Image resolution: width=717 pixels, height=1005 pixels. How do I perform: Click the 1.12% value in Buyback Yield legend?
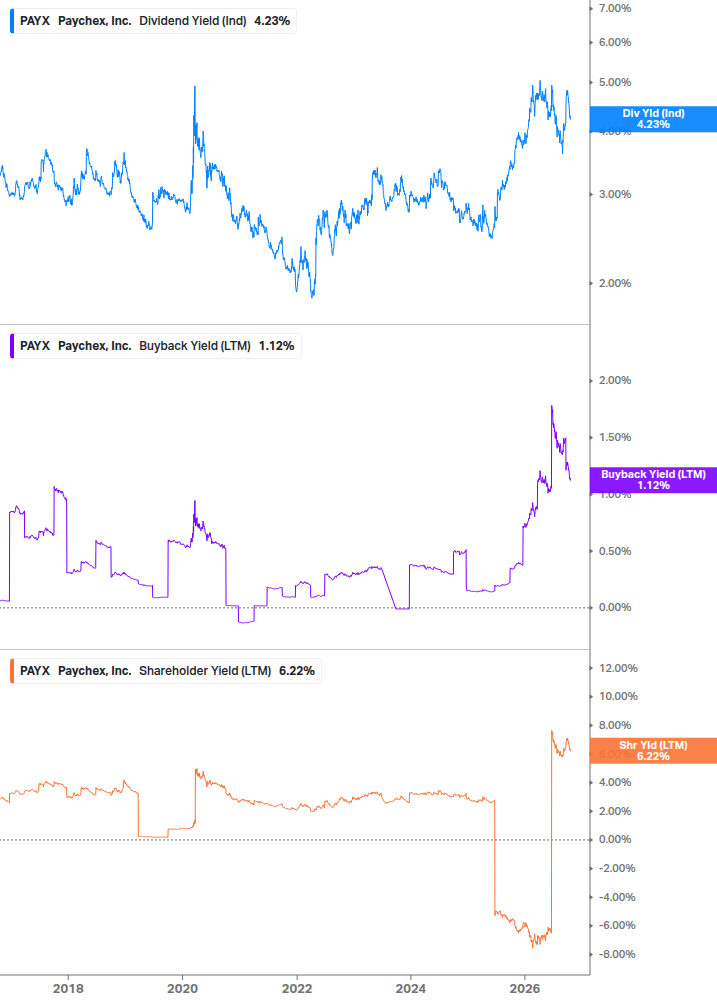276,345
